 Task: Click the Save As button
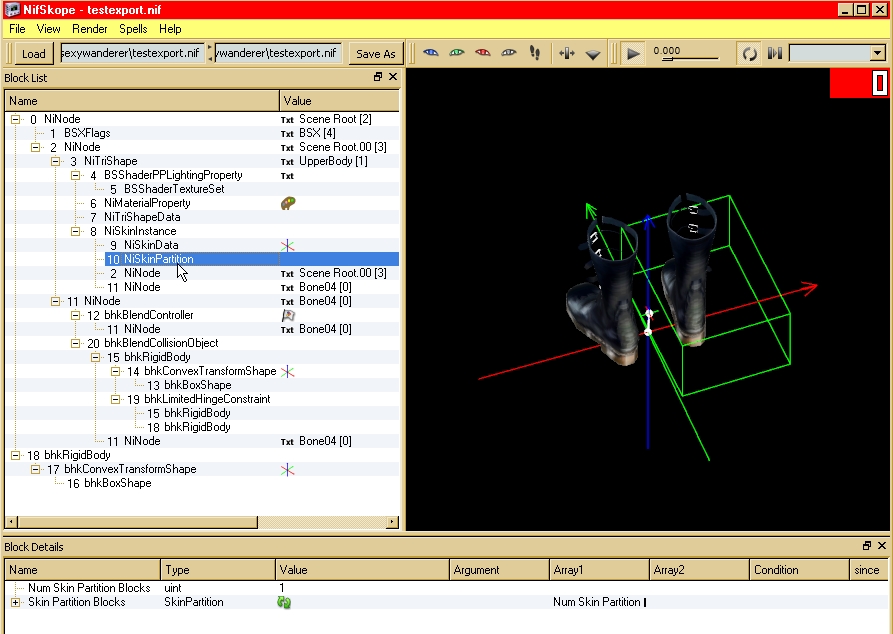point(376,54)
